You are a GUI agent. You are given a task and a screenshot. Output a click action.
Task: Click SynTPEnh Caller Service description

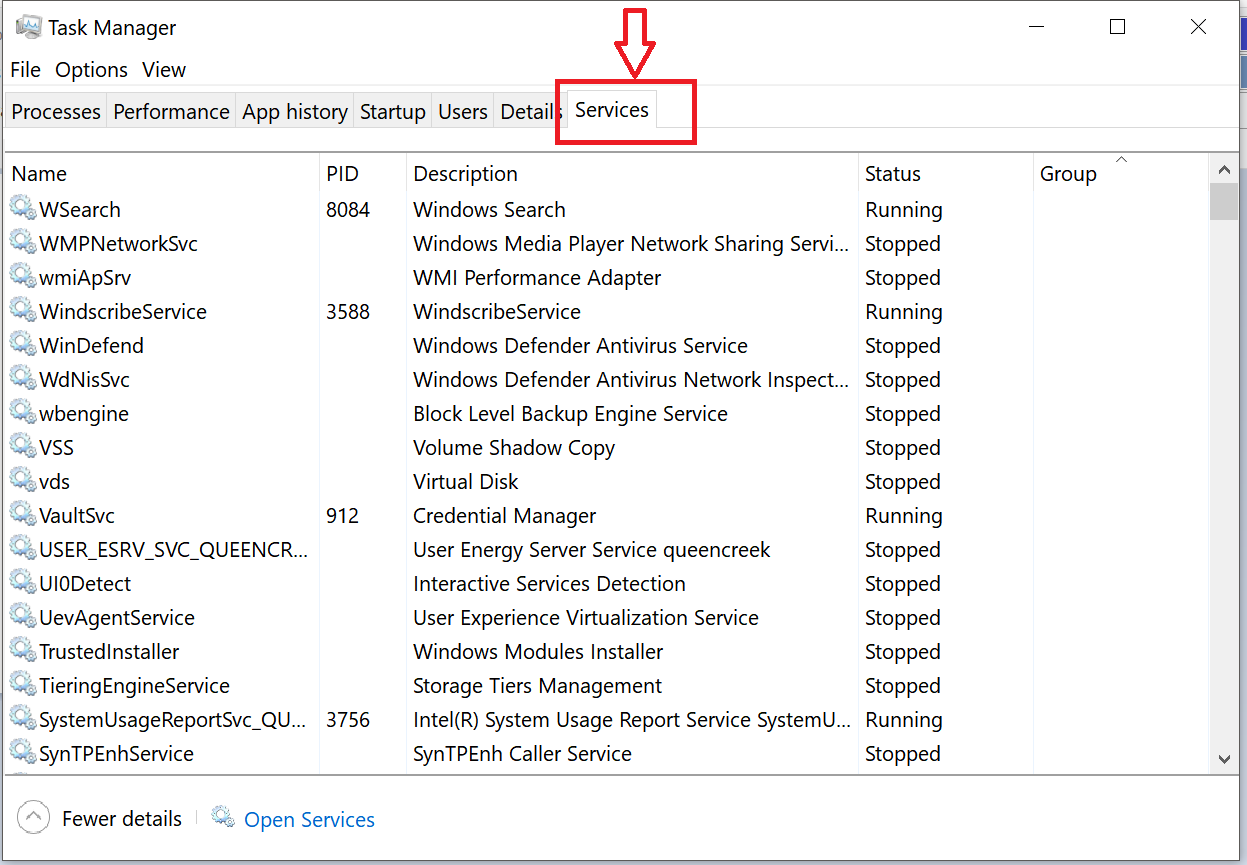coord(522,754)
